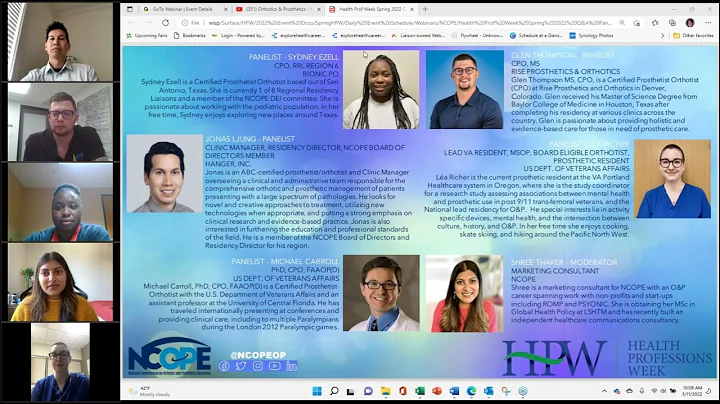Switch to Microsoft Edge on the taskbar
The width and height of the screenshot is (720, 404).
click(x=471, y=391)
